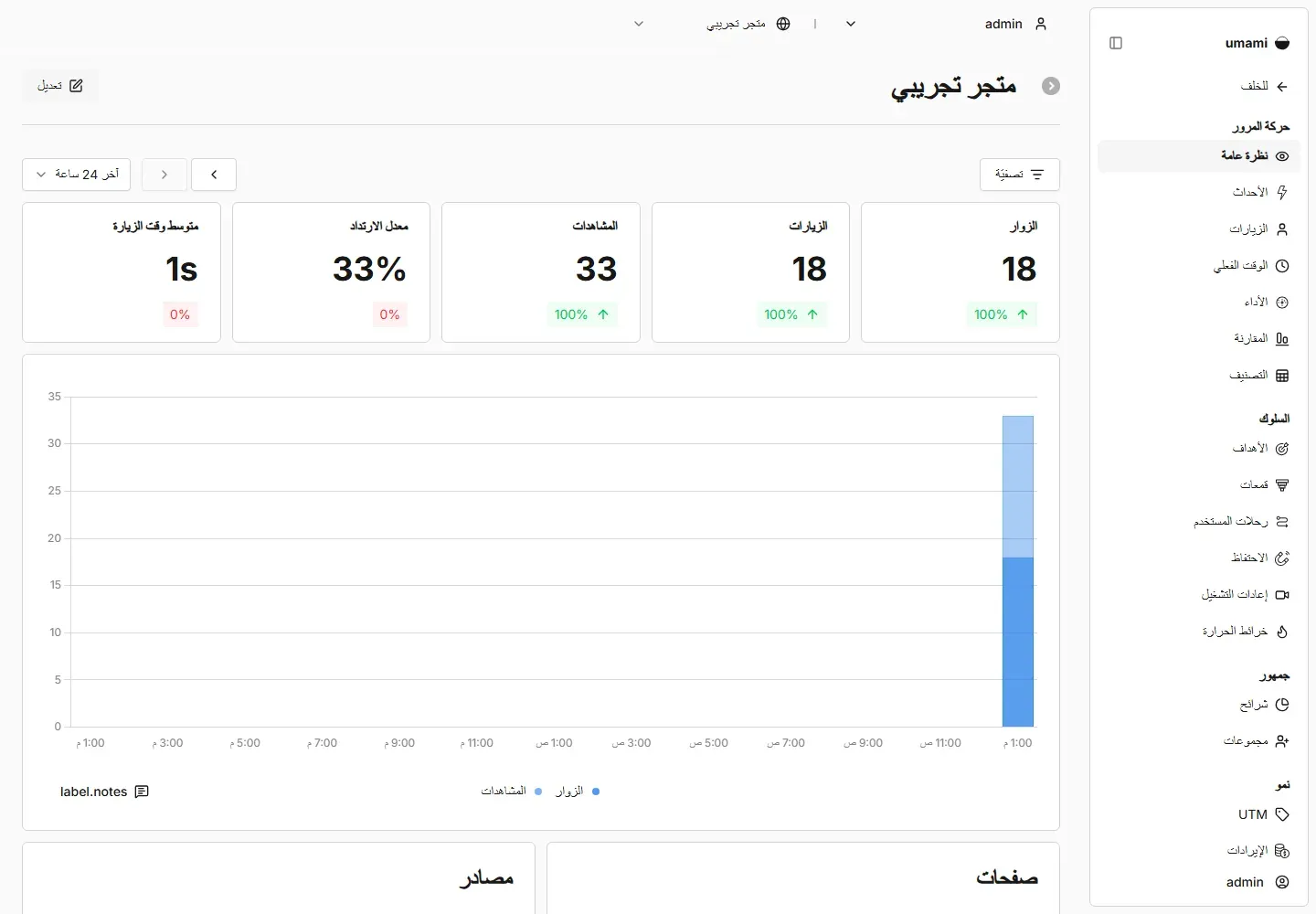
Task: Toggle المشاهدات series in chart legend
Action: [x=512, y=792]
